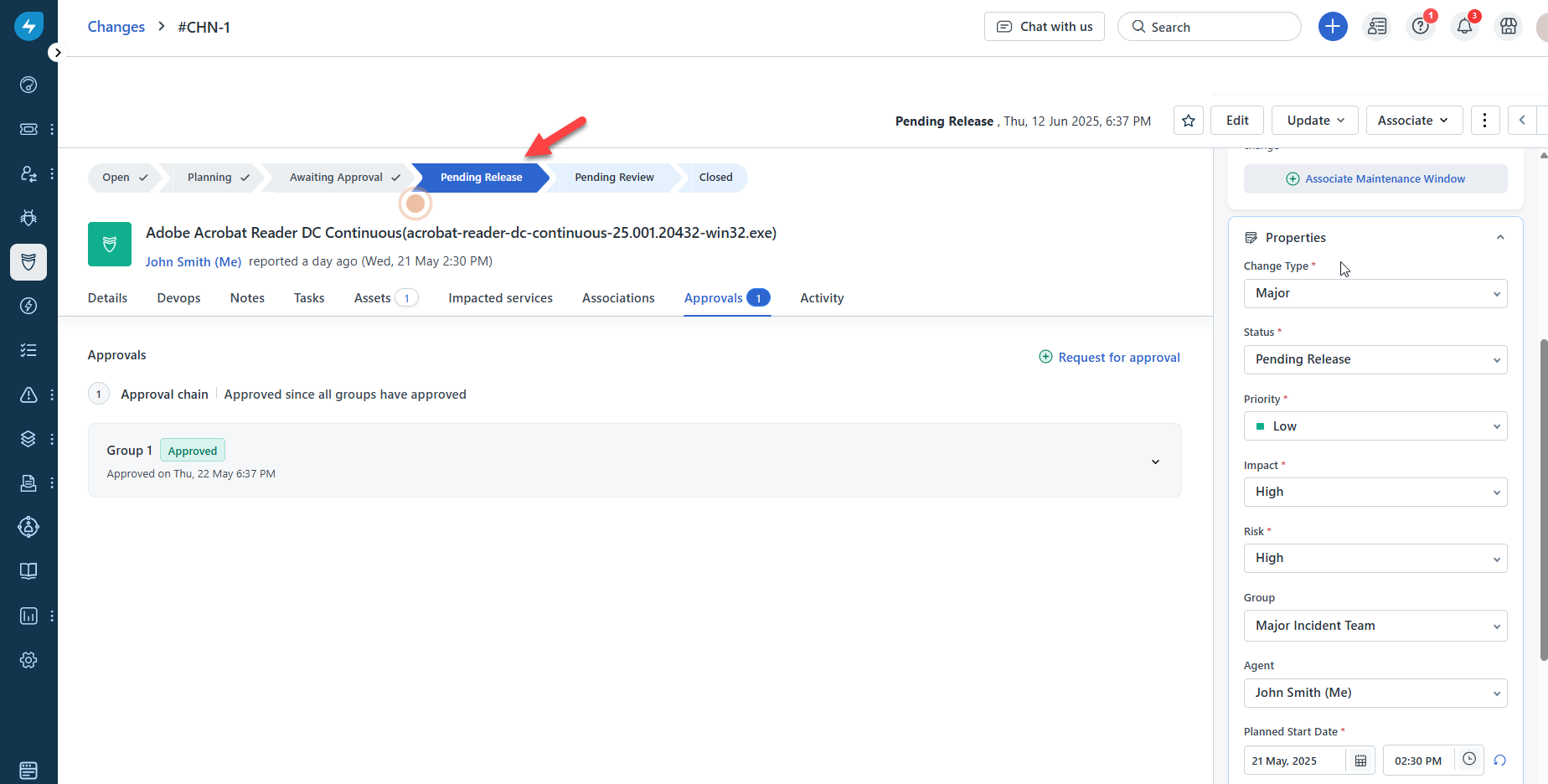Screen dimensions: 1548x784
Task: Click the Freshservice lightning logo
Action: coord(28,26)
